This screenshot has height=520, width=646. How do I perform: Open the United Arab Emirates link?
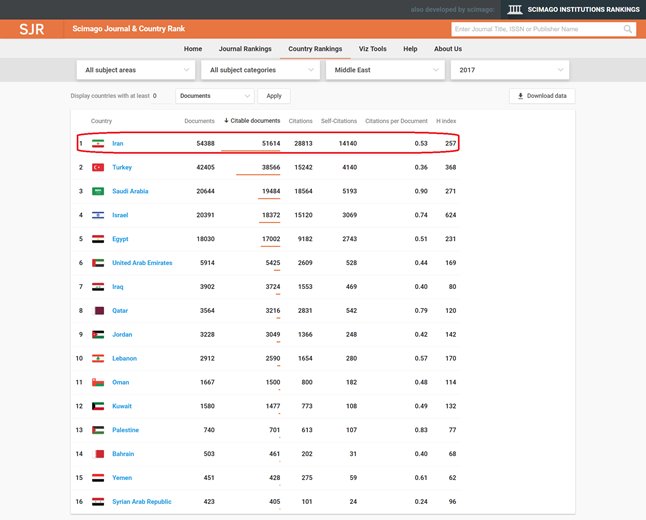[142, 263]
